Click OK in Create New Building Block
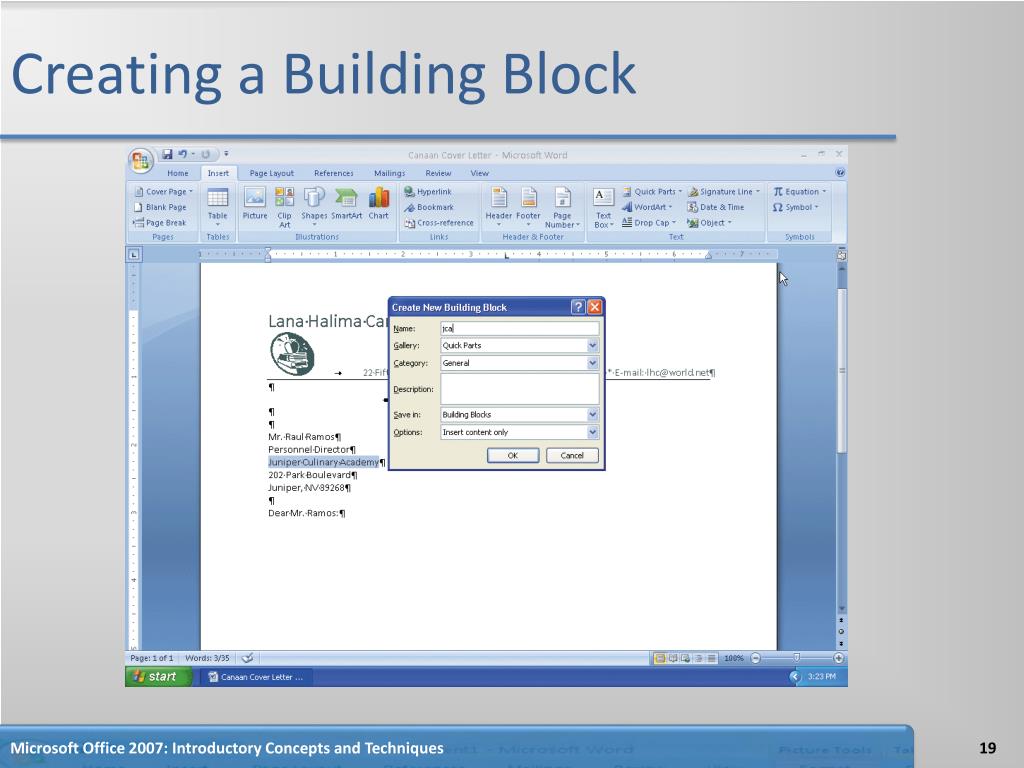Viewport: 1024px width, 768px height. (x=513, y=455)
